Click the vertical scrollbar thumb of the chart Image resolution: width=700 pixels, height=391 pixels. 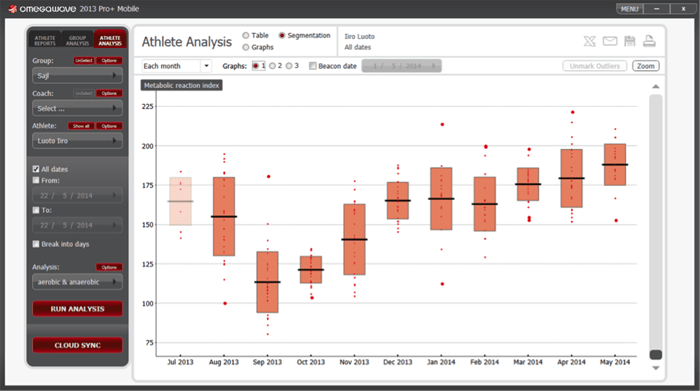pyautogui.click(x=655, y=354)
